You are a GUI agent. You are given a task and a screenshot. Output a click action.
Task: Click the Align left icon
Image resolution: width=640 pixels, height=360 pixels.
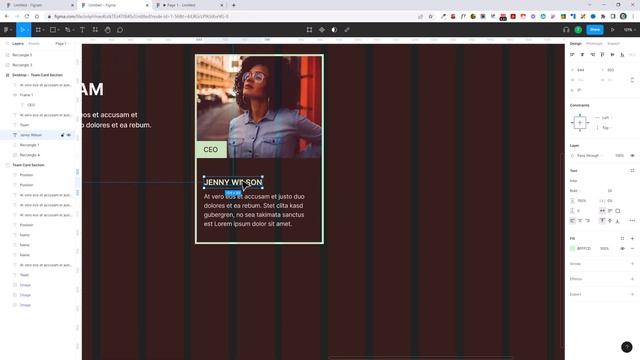pyautogui.click(x=572, y=54)
